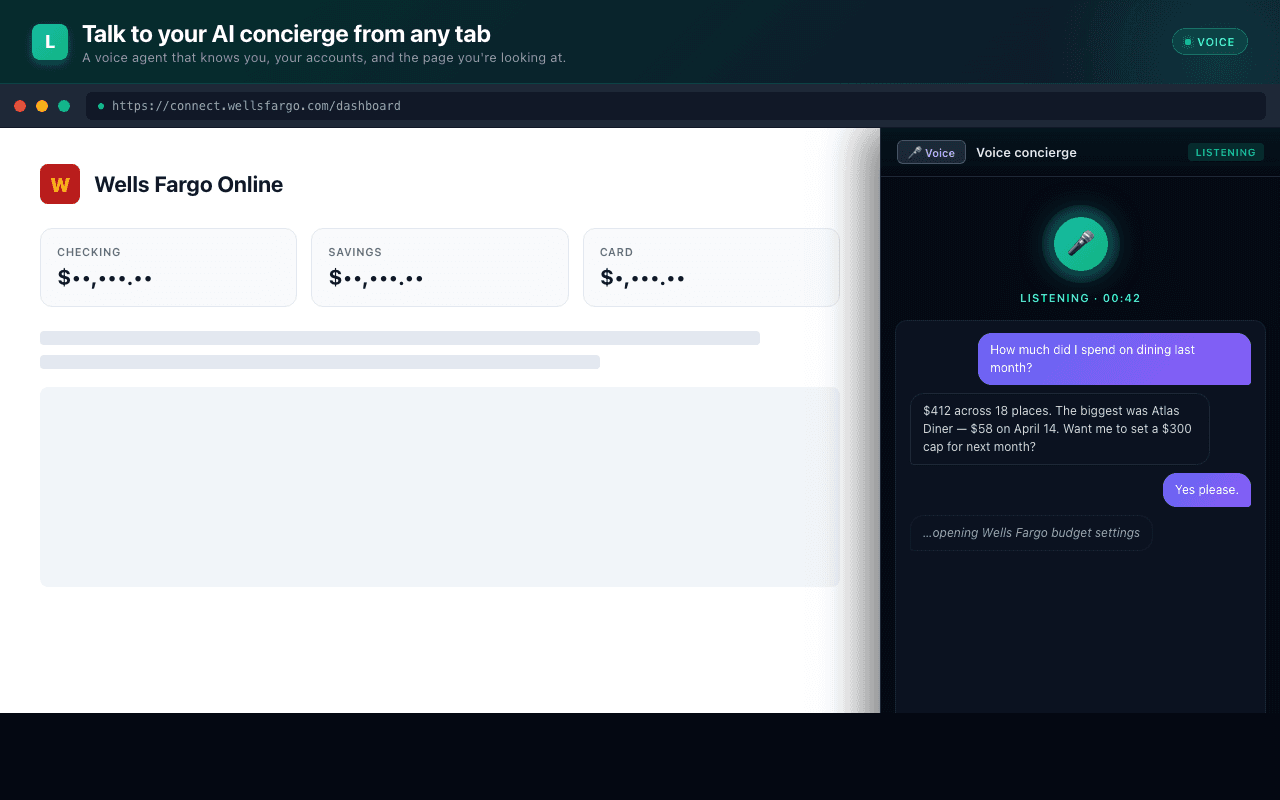Viewport: 1280px width, 800px height.
Task: Tap the large green microphone button
Action: pos(1081,243)
